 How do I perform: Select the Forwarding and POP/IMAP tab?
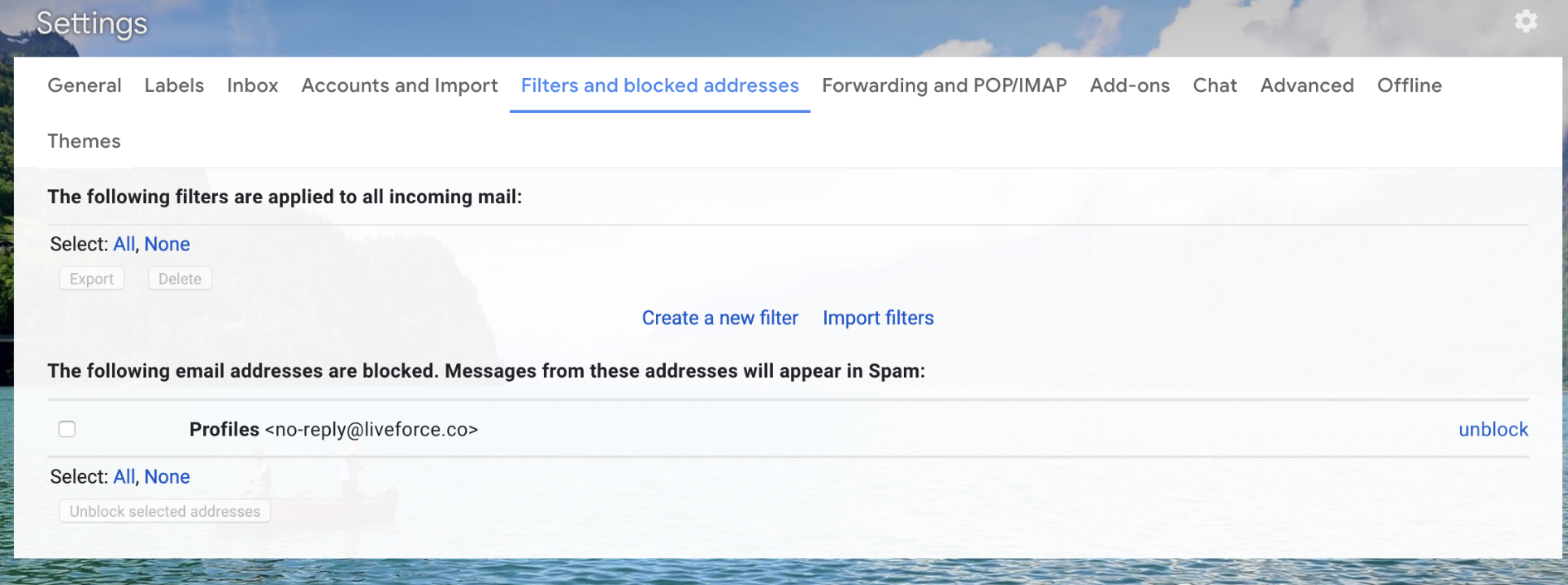[944, 85]
